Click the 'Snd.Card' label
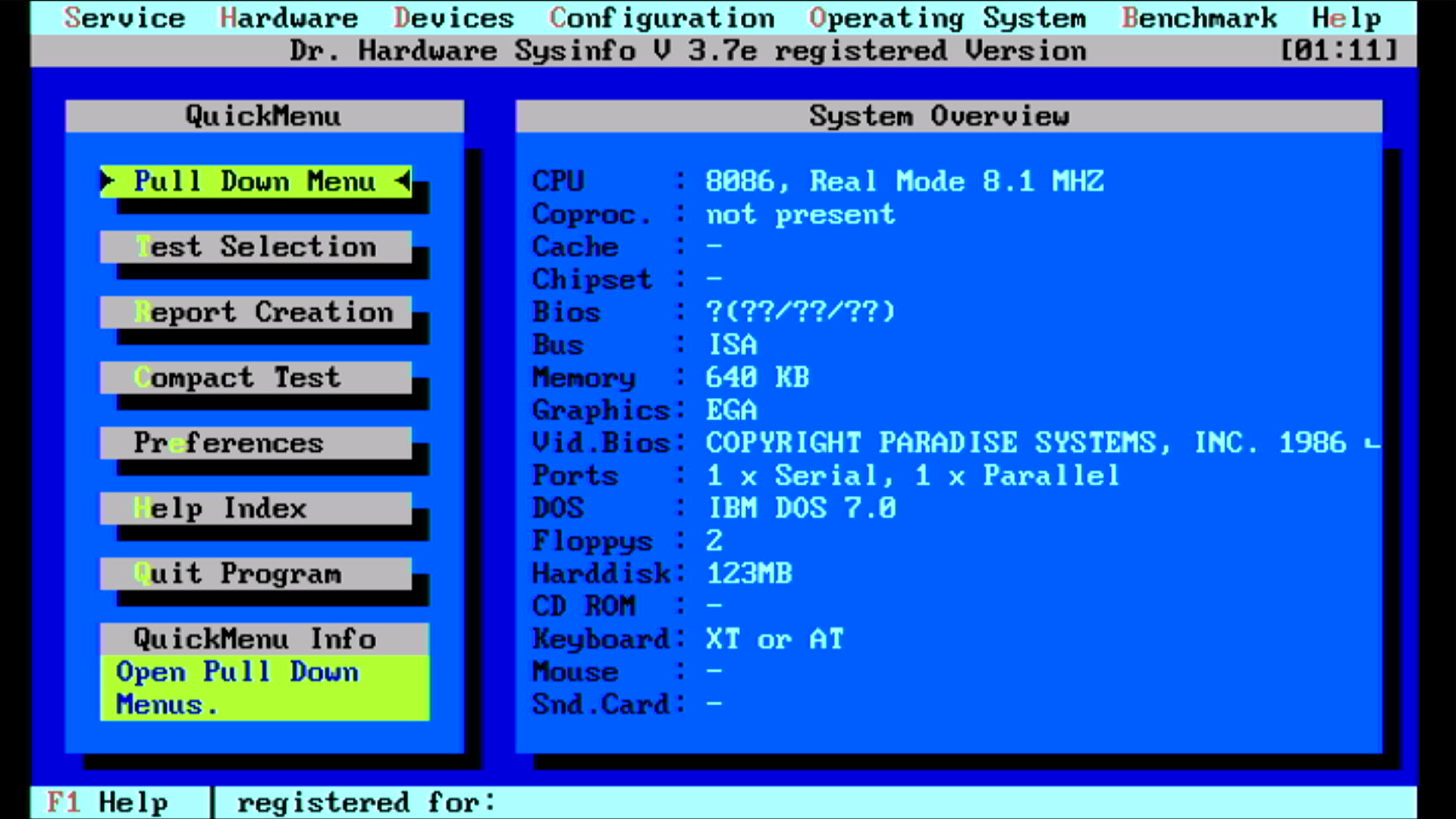 point(601,704)
